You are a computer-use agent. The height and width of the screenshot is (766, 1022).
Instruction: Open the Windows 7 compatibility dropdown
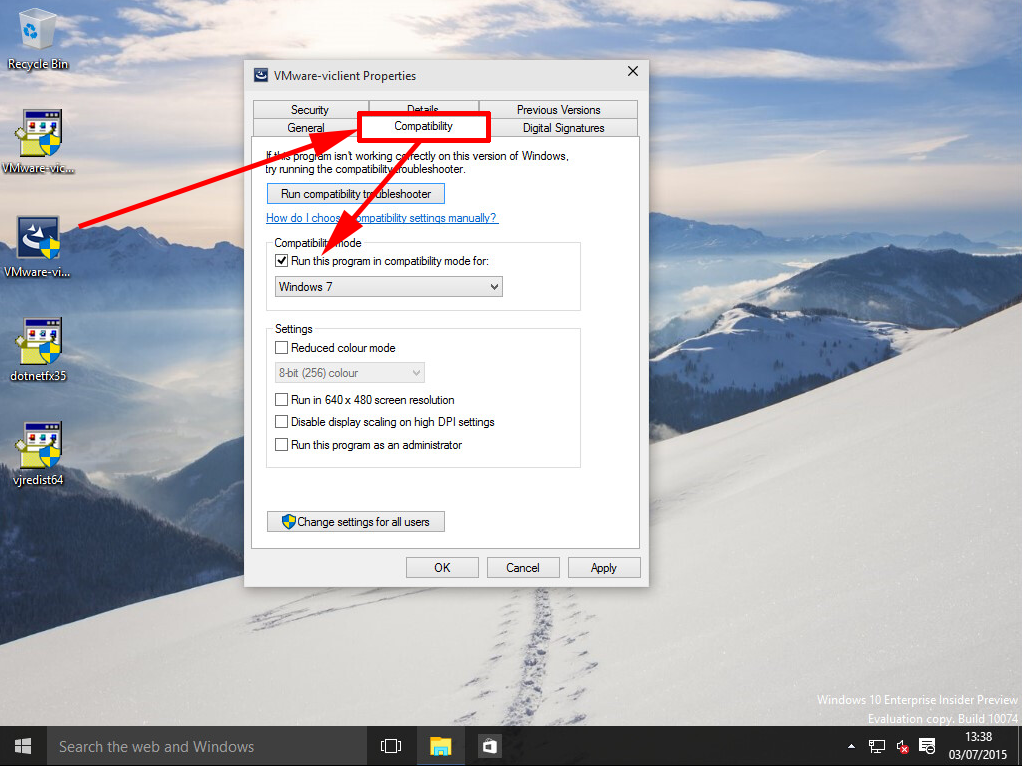[388, 287]
